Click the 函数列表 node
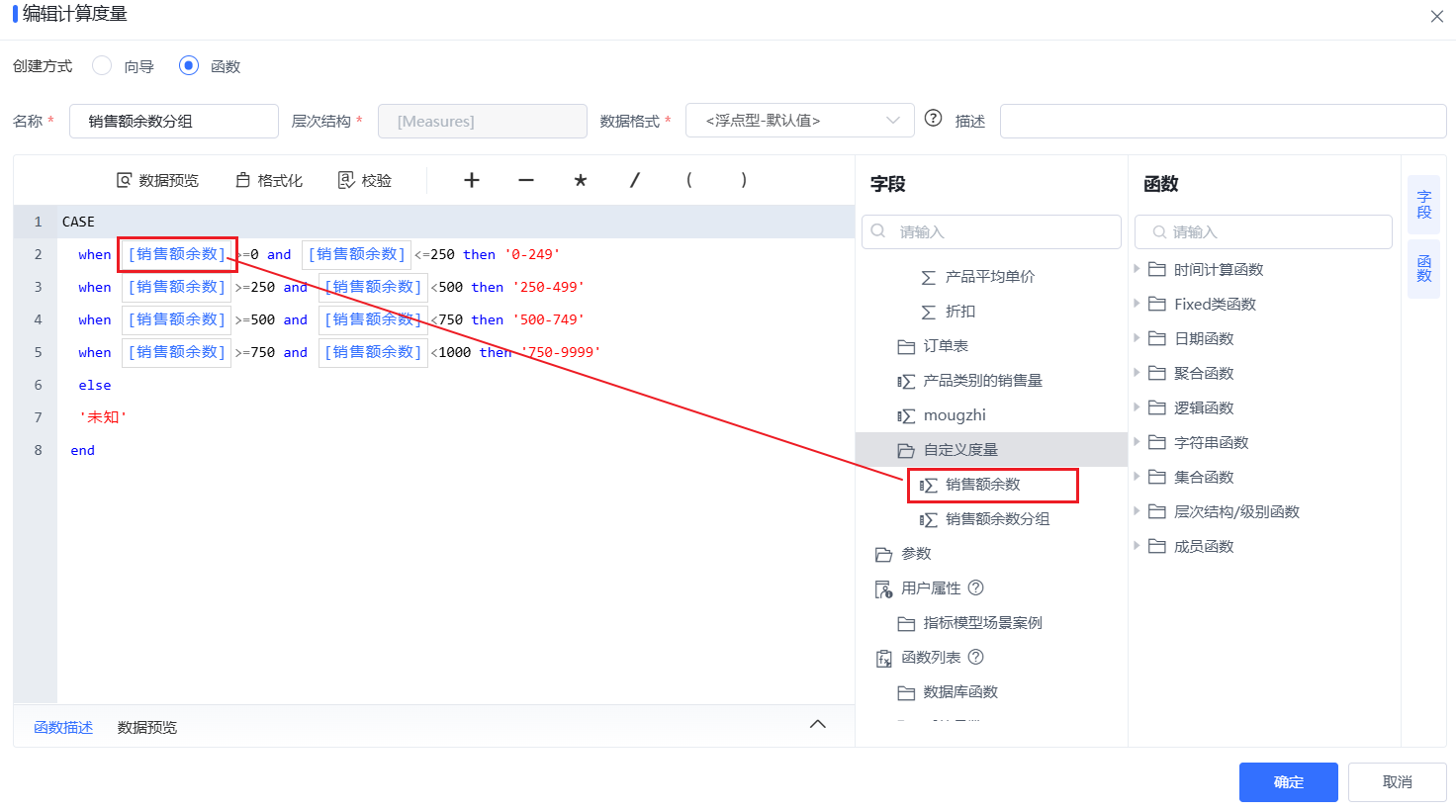The image size is (1456, 812). (931, 658)
